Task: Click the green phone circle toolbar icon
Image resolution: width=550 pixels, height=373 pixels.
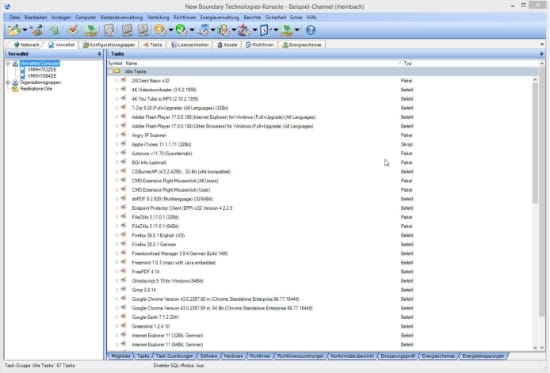Action: click(181, 30)
